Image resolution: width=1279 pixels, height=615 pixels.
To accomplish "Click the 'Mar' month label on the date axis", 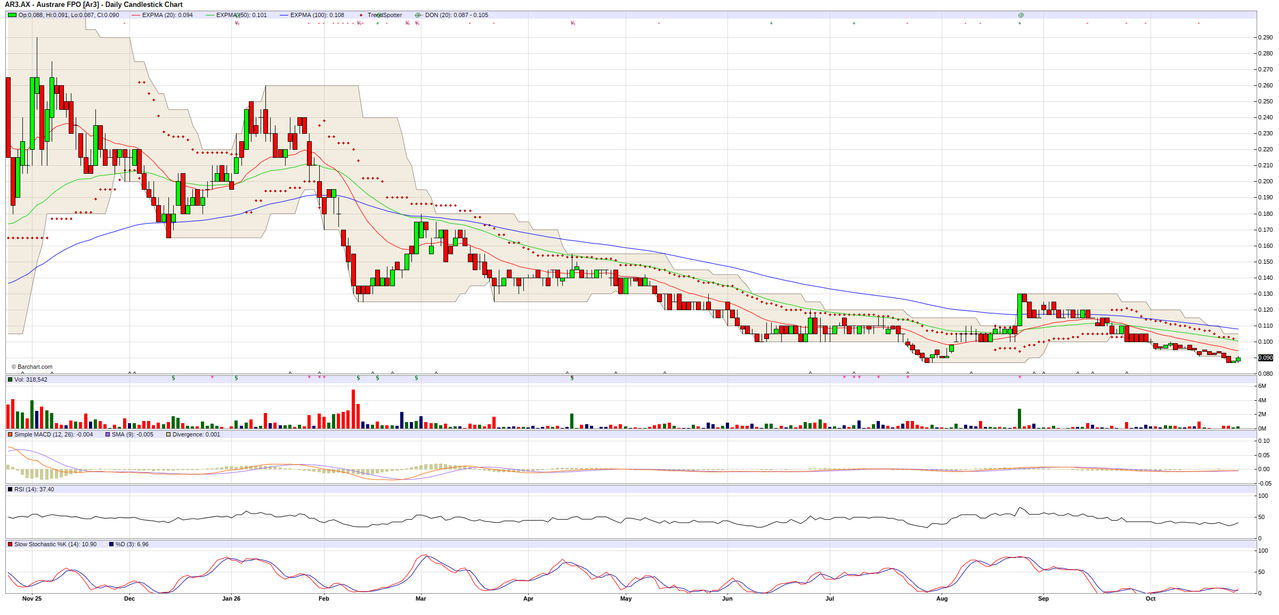I will 421,599.
